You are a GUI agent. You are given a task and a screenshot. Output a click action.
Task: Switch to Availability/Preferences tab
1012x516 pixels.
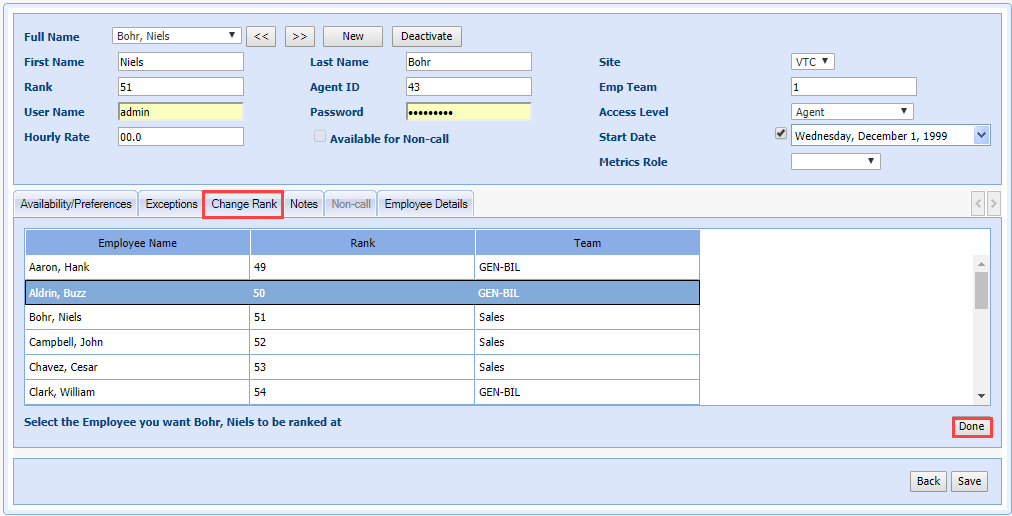(x=76, y=204)
